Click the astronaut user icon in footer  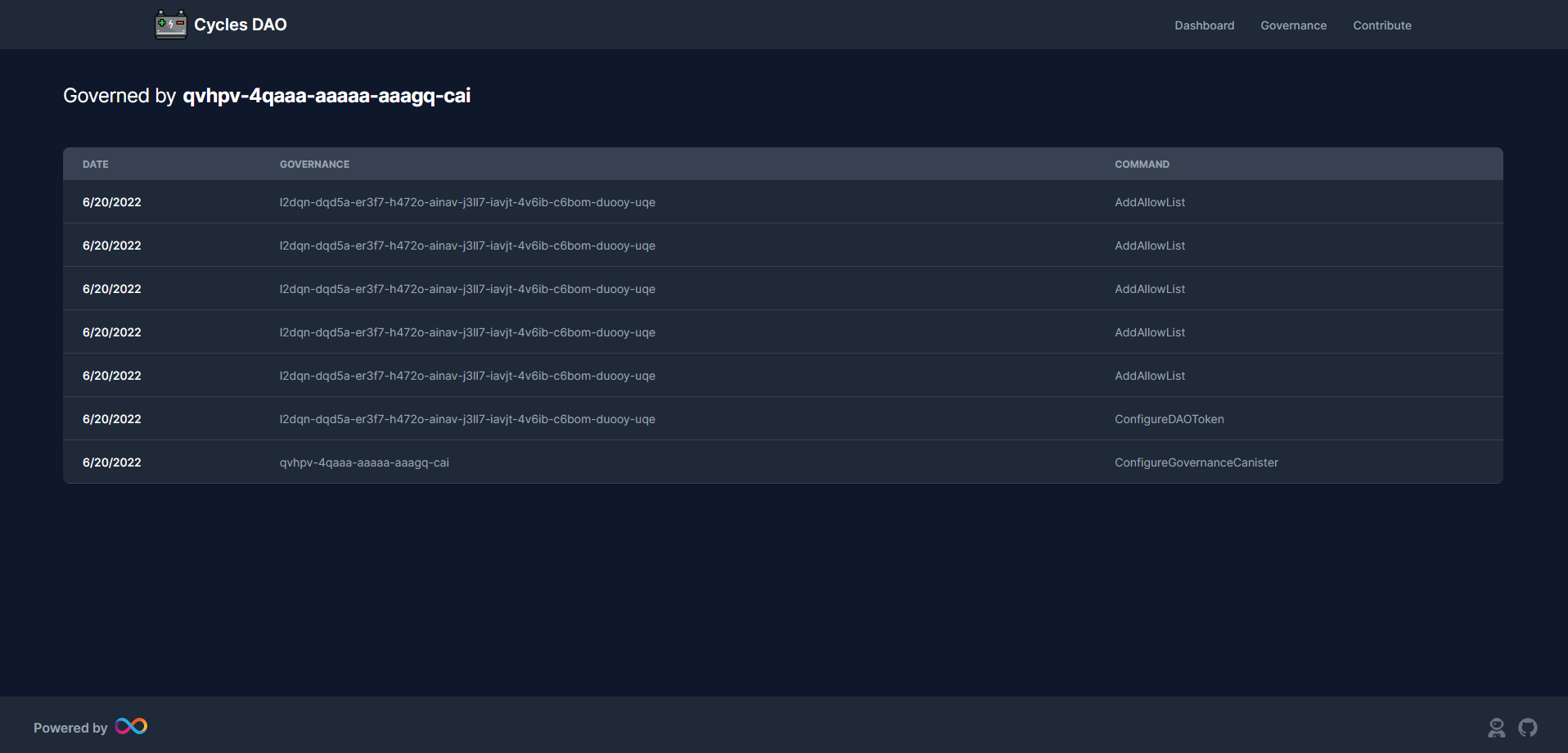(x=1498, y=727)
